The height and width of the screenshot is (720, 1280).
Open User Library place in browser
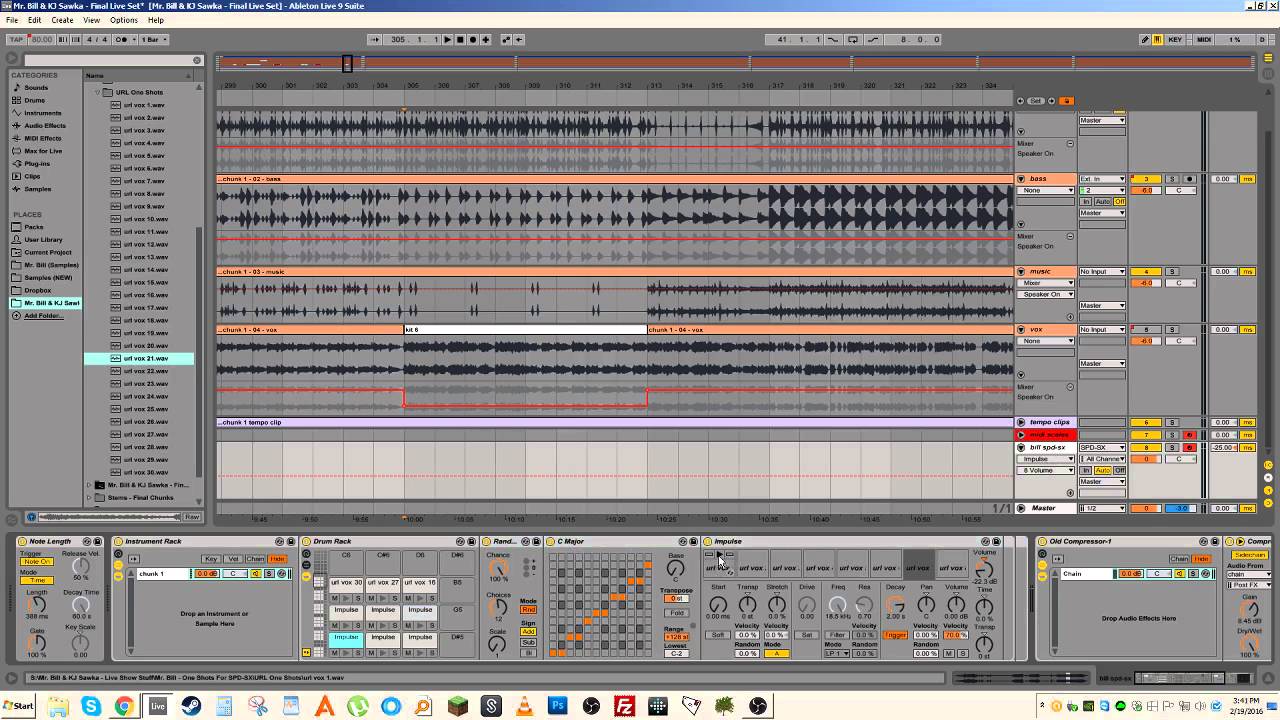point(43,240)
